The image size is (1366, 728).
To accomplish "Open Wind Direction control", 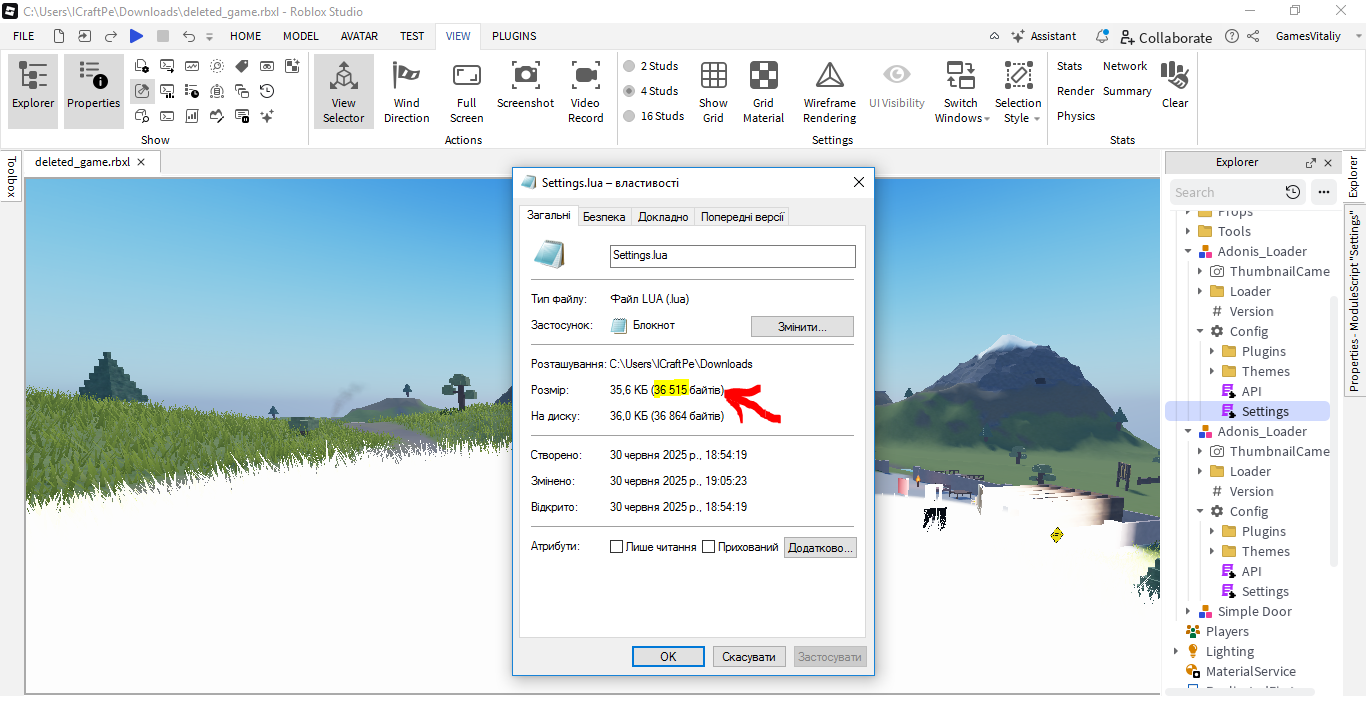I will coord(406,90).
